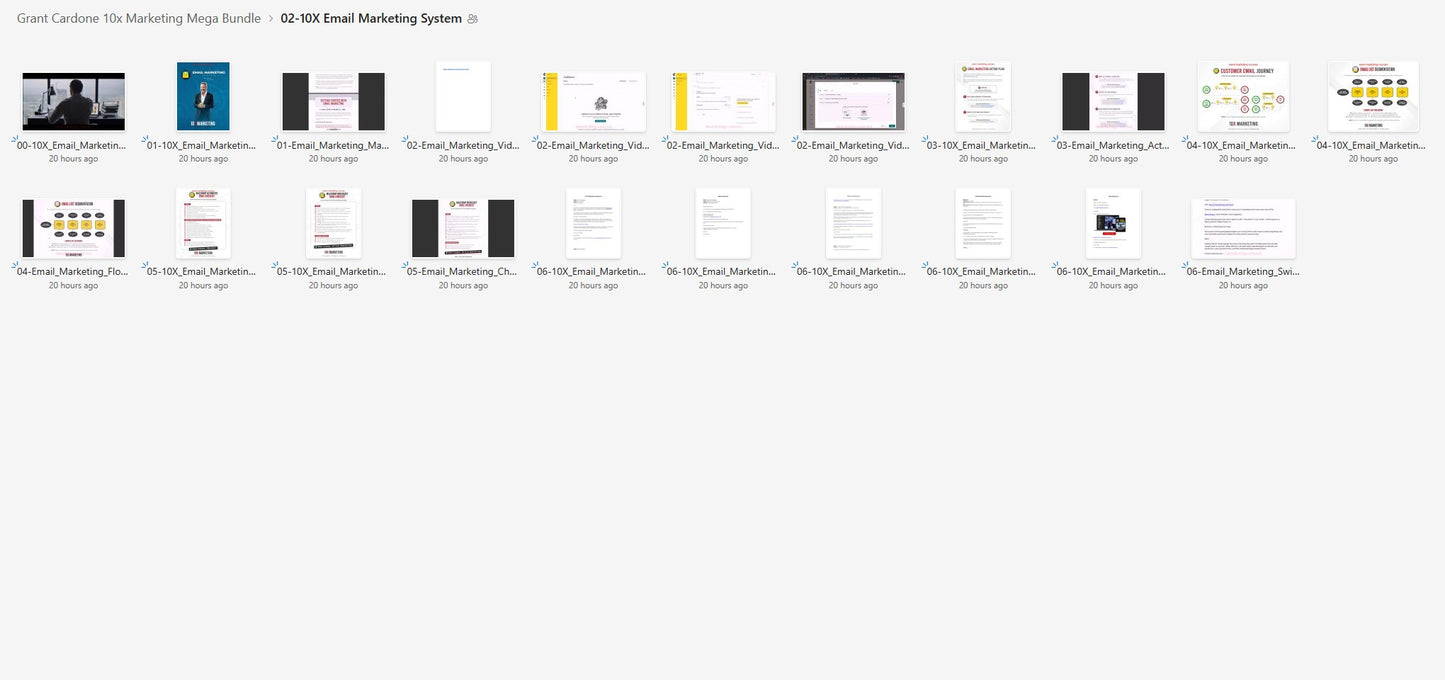The image size is (1445, 680).
Task: Open the 03-10X_Email_Marketing action plan file
Action: click(983, 97)
